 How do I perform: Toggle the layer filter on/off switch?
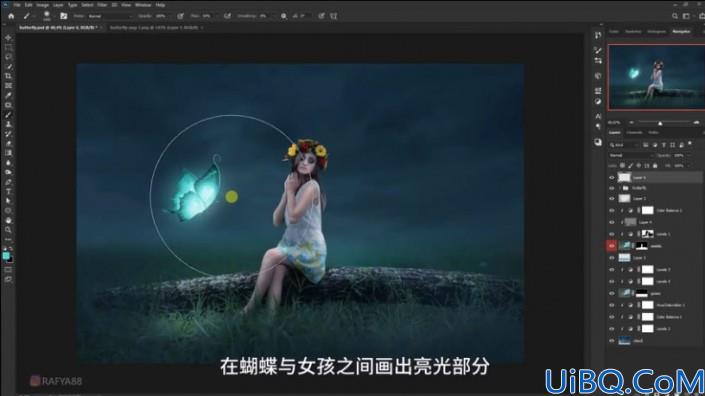pos(690,144)
